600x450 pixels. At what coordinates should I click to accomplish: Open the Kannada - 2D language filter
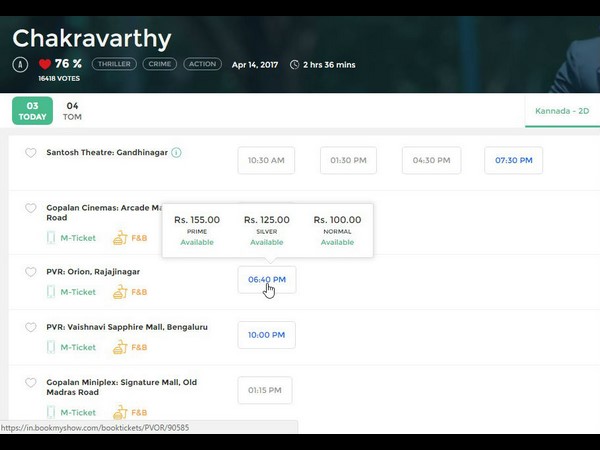click(564, 111)
